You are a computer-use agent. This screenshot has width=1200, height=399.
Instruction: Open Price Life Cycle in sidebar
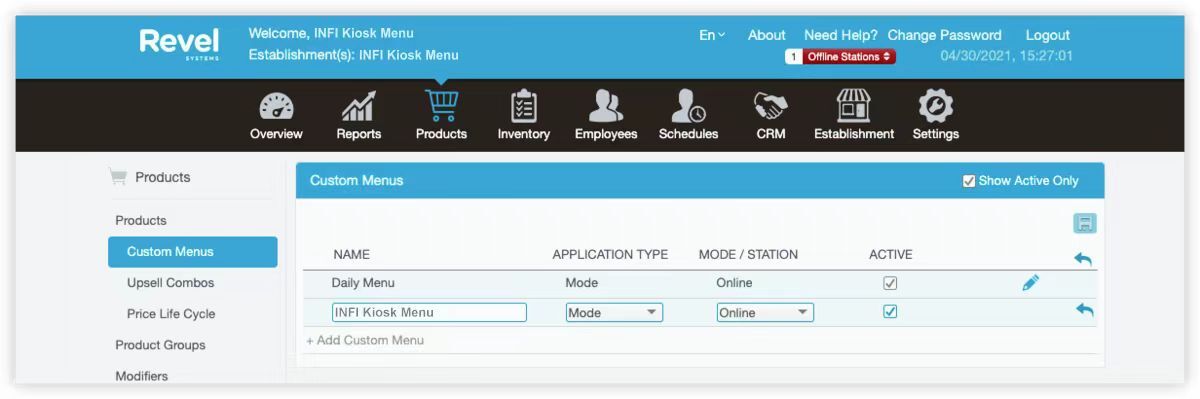(x=171, y=314)
